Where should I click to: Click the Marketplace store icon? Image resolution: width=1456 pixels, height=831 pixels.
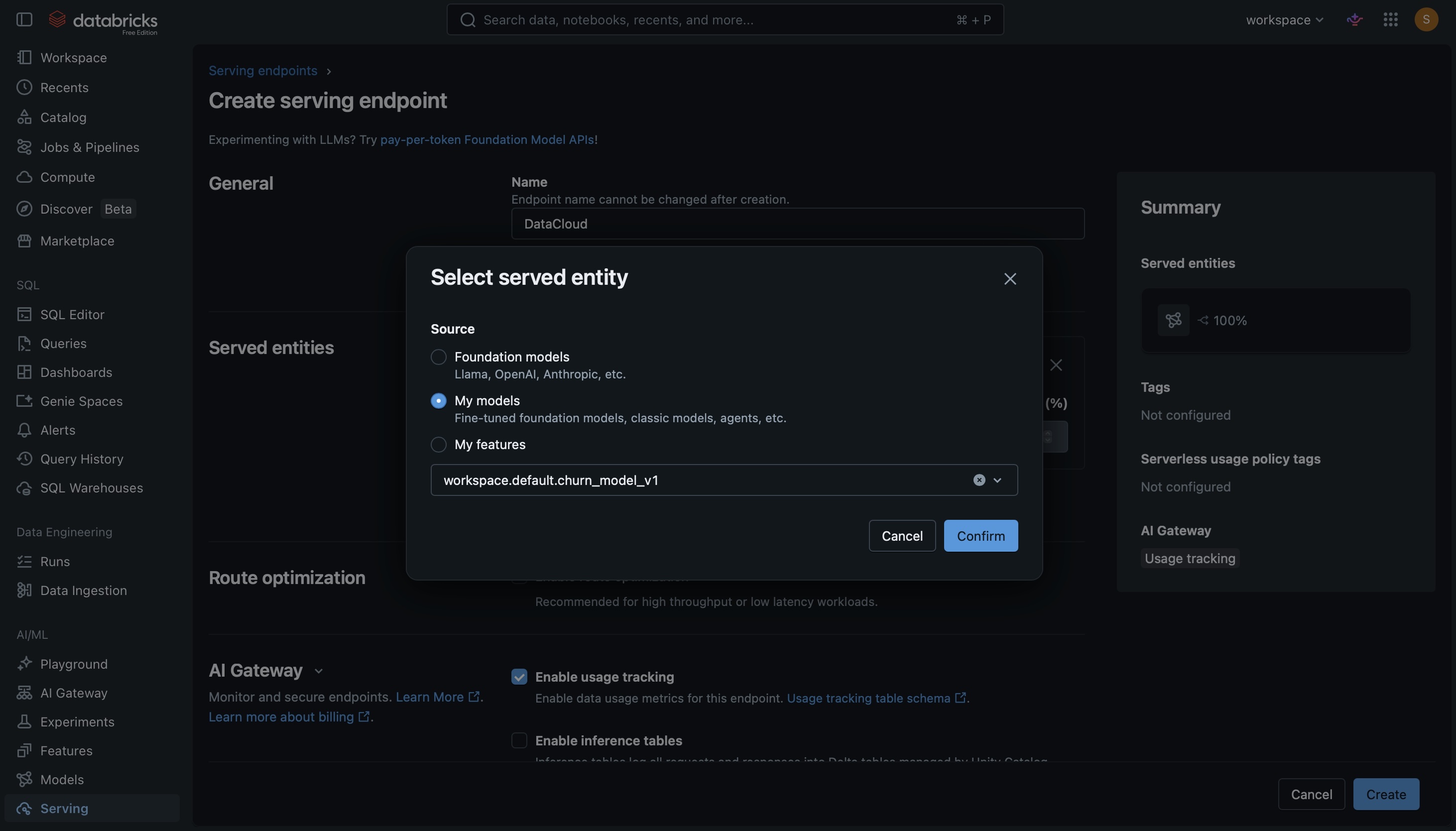24,241
